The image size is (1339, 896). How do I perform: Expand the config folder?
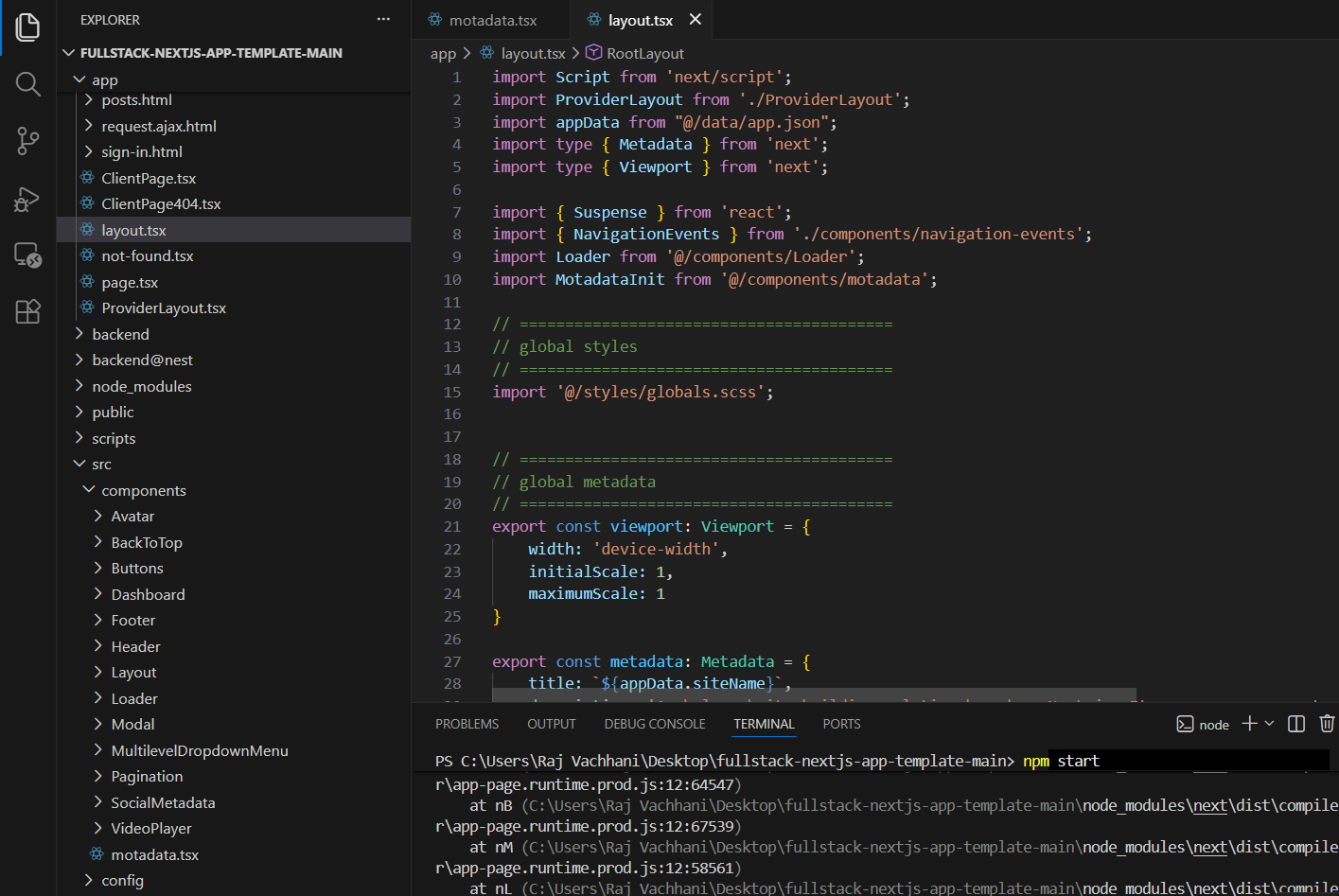(89, 880)
